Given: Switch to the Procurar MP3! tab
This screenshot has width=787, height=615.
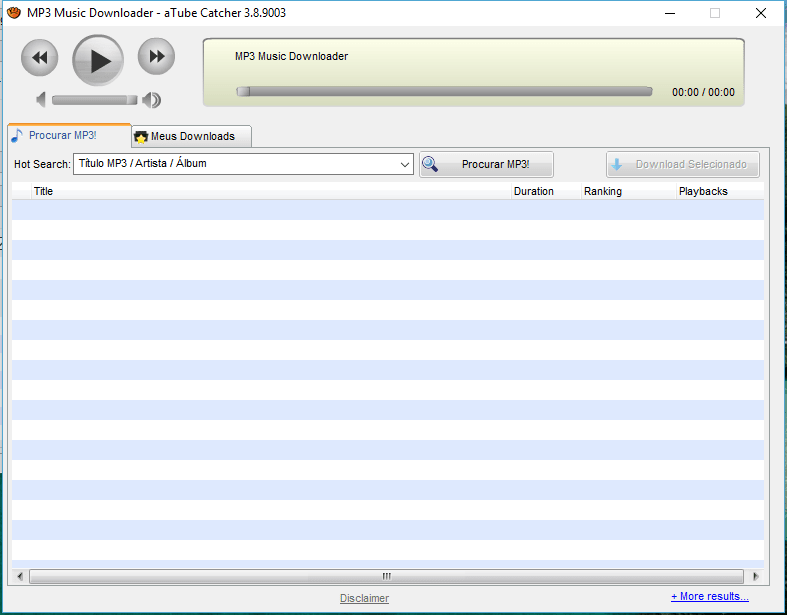Looking at the screenshot, I should [62, 135].
